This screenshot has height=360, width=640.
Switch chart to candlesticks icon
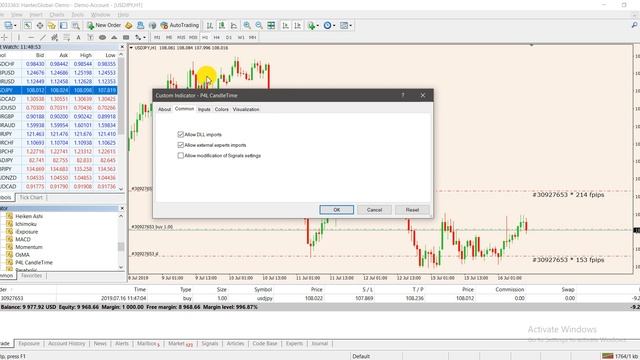pos(222,25)
